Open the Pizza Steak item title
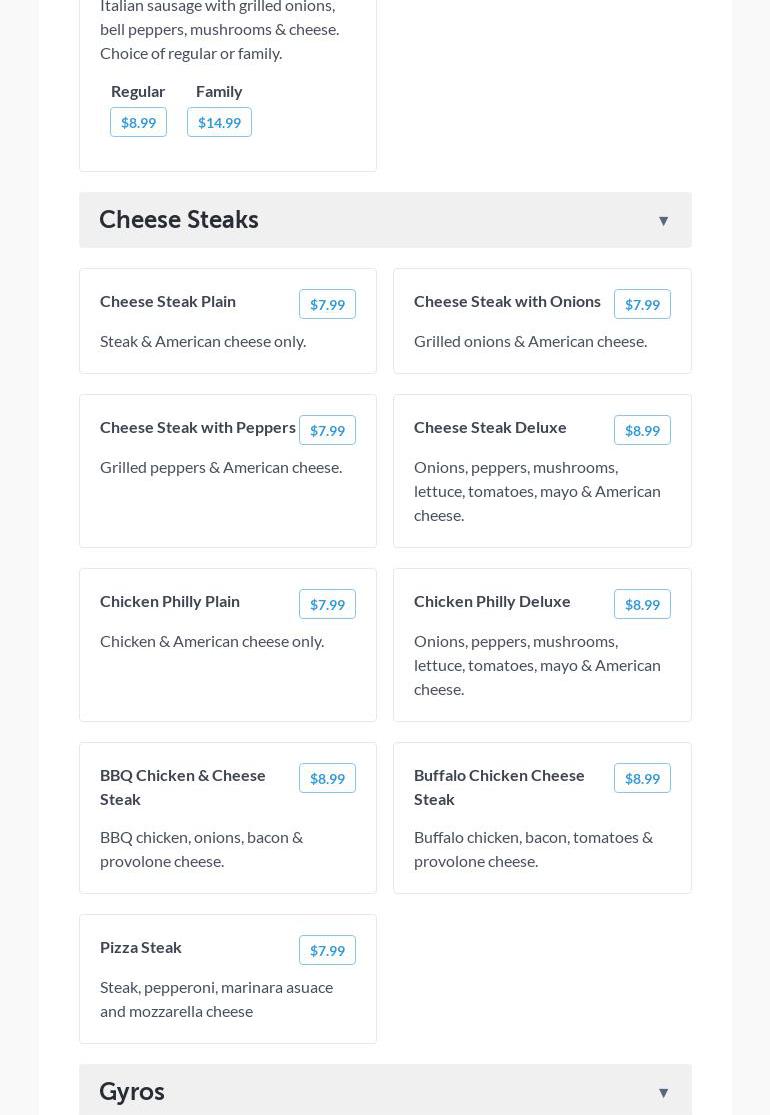 coord(141,947)
